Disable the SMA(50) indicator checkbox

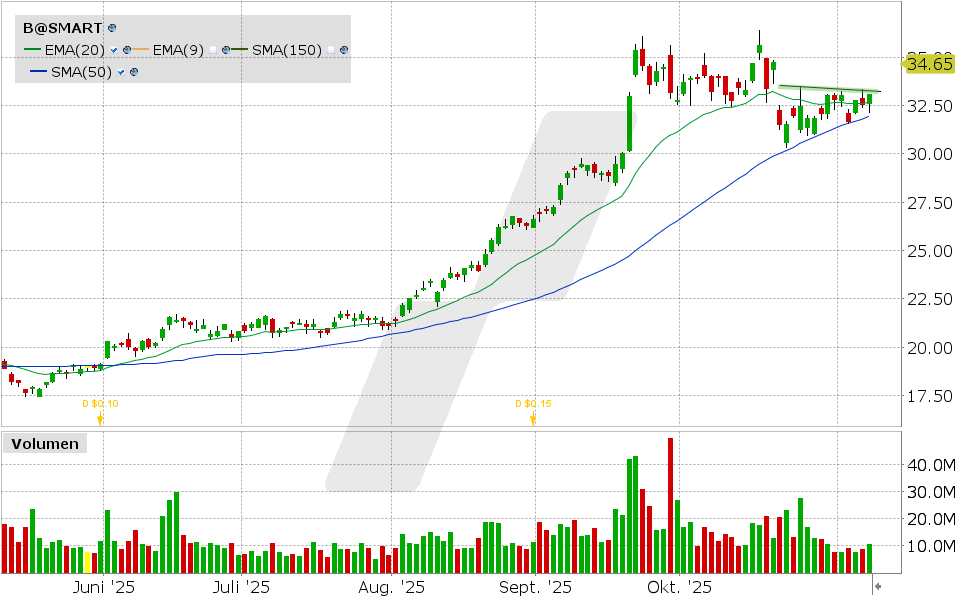121,72
